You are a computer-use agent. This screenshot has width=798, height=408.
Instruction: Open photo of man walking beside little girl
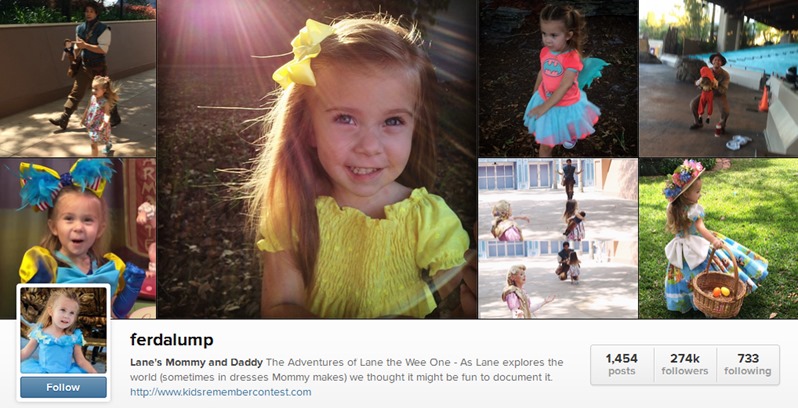click(78, 78)
